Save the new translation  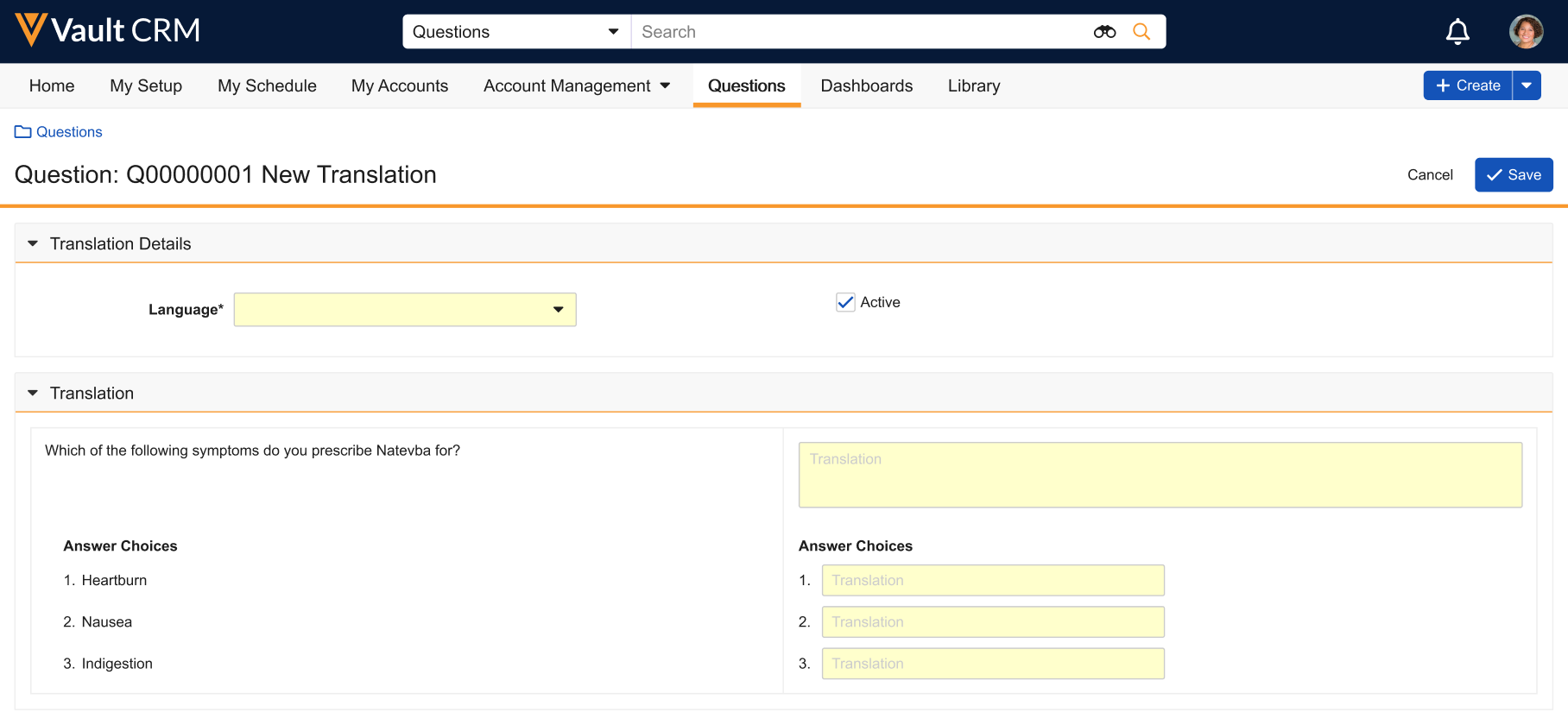click(x=1513, y=175)
